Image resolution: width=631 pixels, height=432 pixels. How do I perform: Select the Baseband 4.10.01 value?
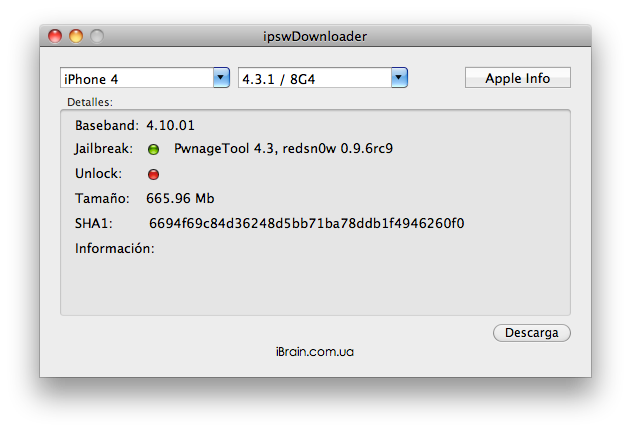[x=170, y=126]
